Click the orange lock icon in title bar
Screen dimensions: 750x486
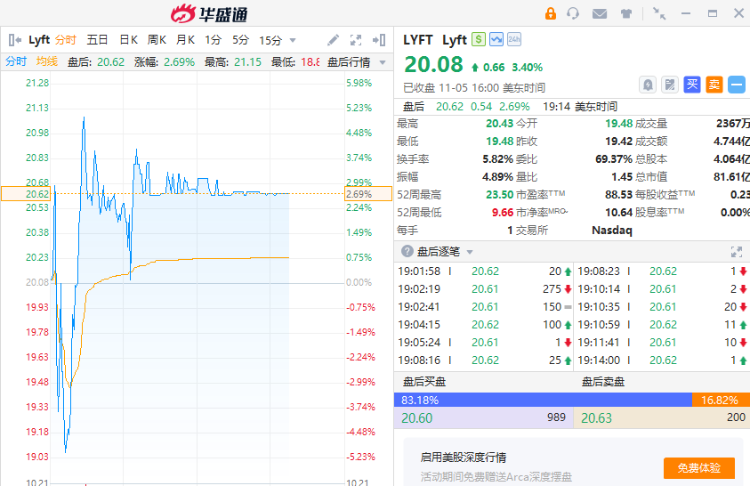(550, 14)
